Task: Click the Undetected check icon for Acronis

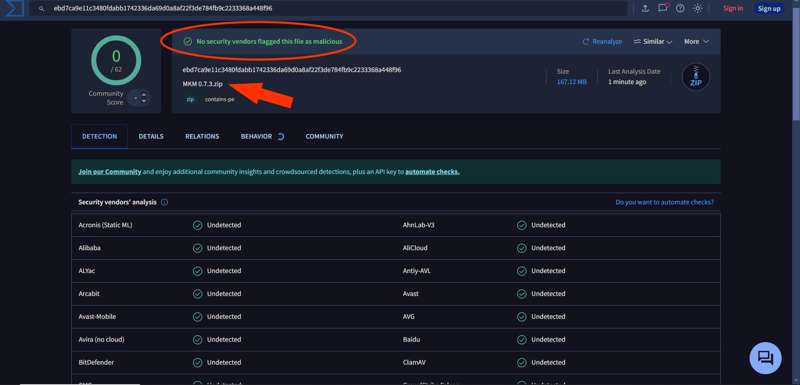Action: pyautogui.click(x=197, y=225)
